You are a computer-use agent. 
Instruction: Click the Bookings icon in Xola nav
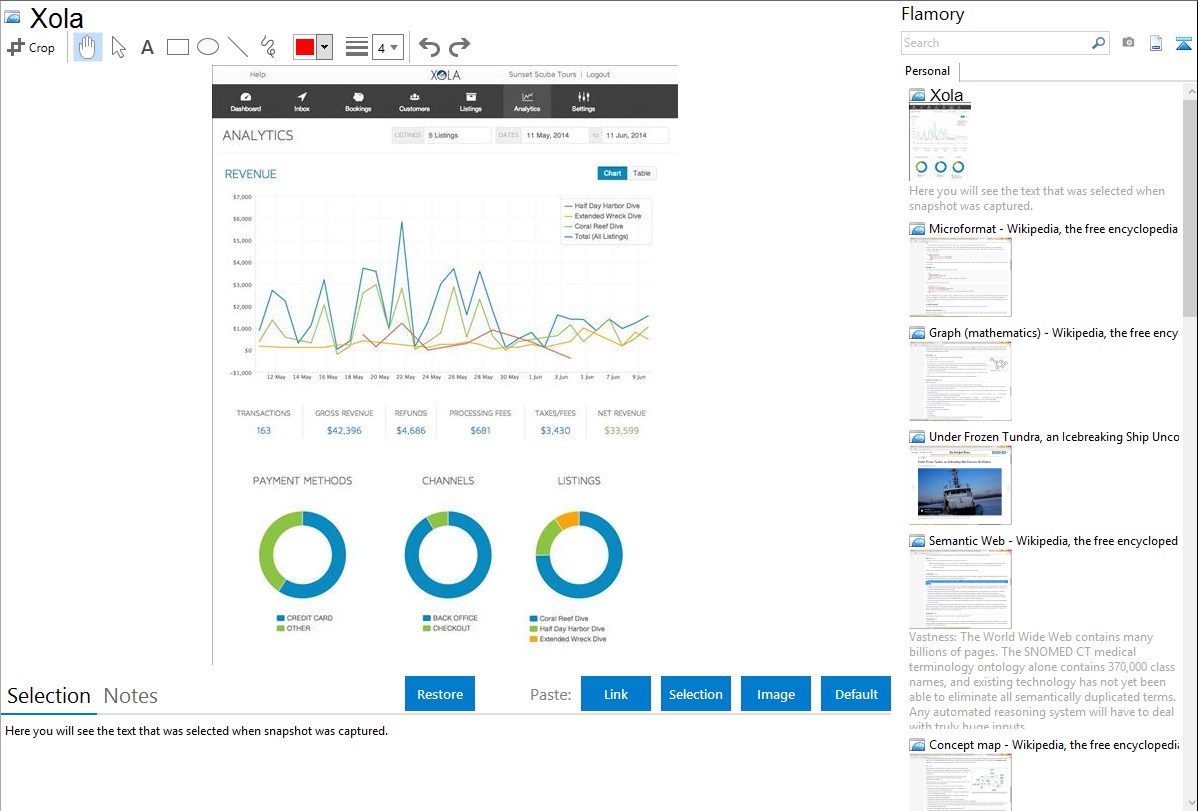click(358, 102)
